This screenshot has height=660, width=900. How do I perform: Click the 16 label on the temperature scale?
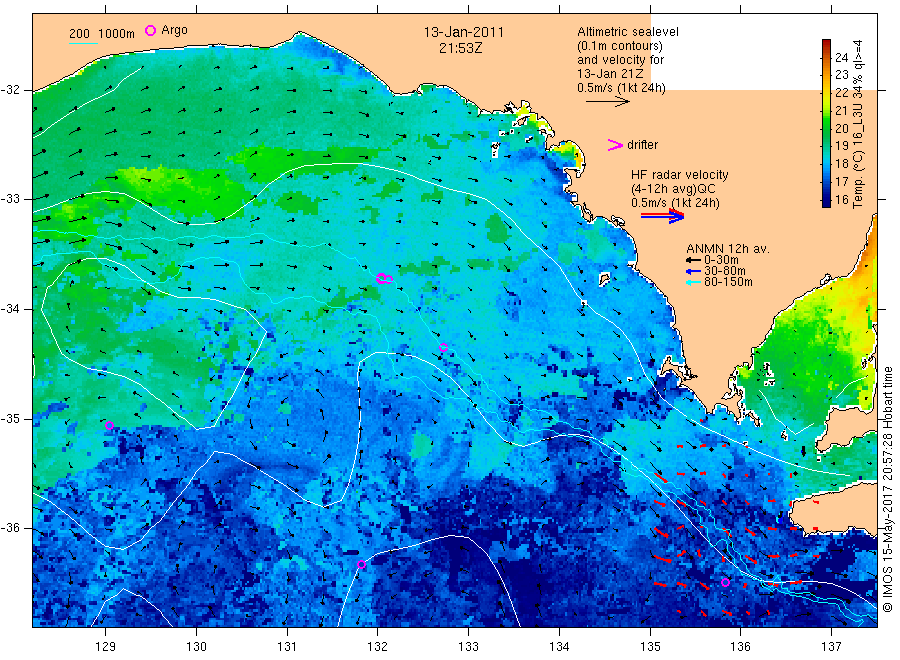841,200
